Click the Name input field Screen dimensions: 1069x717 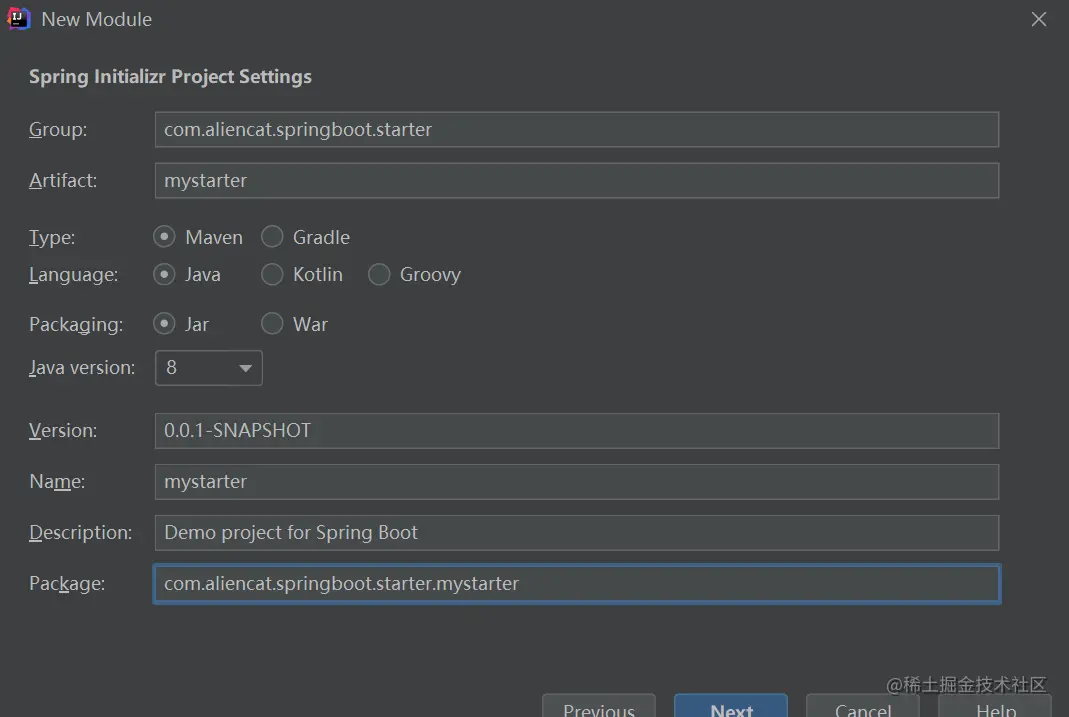click(x=577, y=482)
